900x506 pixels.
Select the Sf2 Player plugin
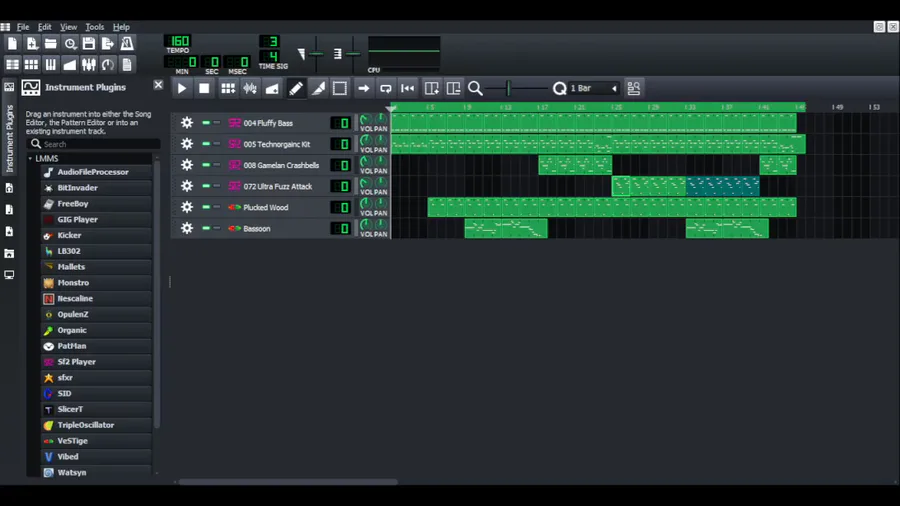coord(96,362)
